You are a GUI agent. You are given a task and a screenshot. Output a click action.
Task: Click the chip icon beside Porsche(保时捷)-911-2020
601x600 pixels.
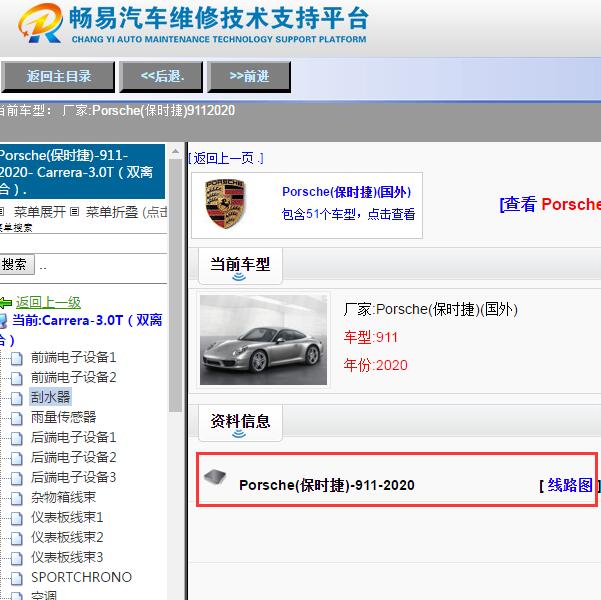coord(215,477)
